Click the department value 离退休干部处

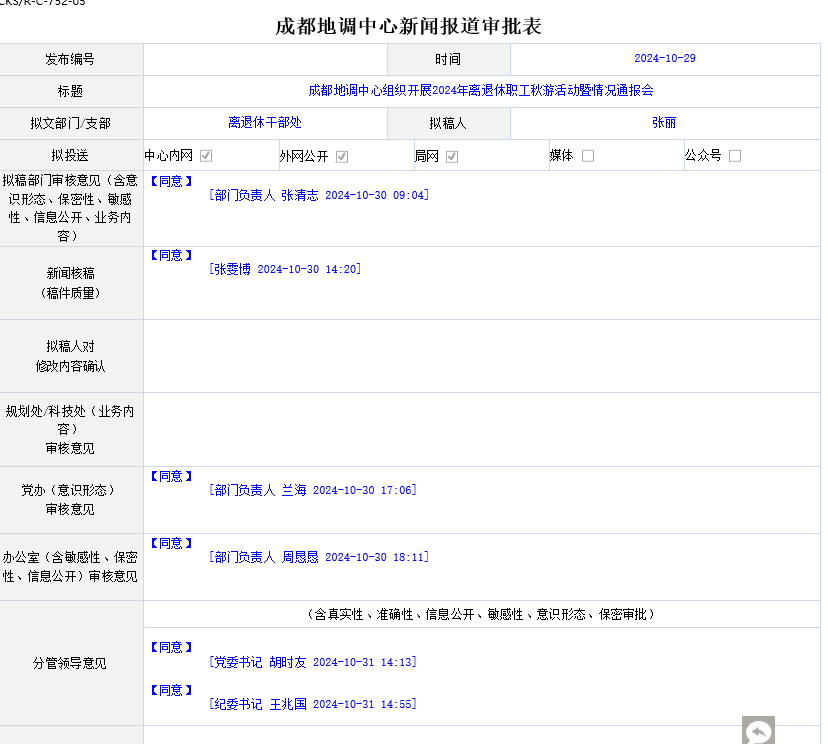tap(265, 123)
